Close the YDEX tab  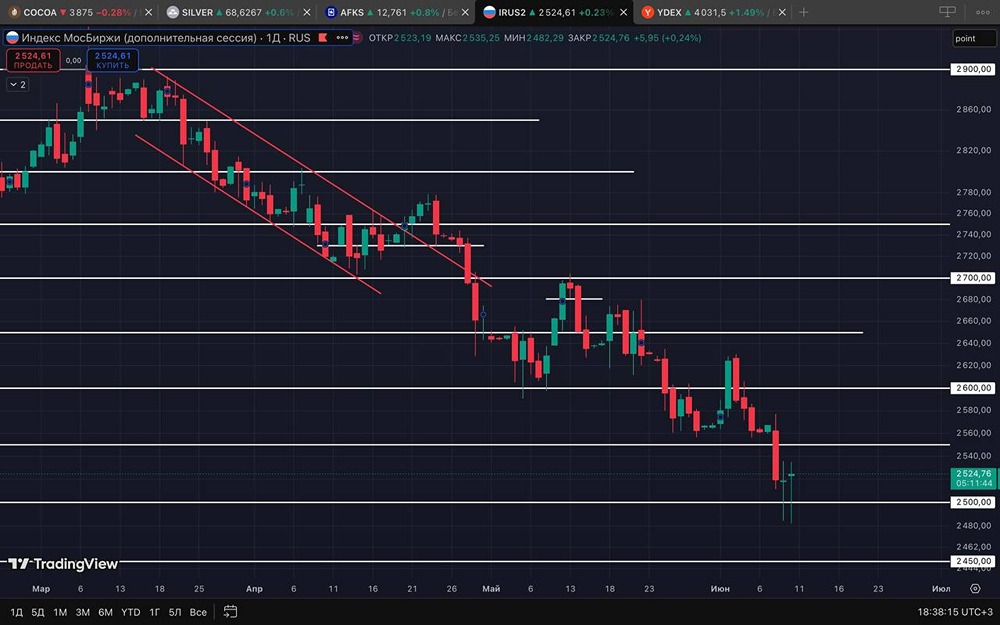(x=782, y=12)
